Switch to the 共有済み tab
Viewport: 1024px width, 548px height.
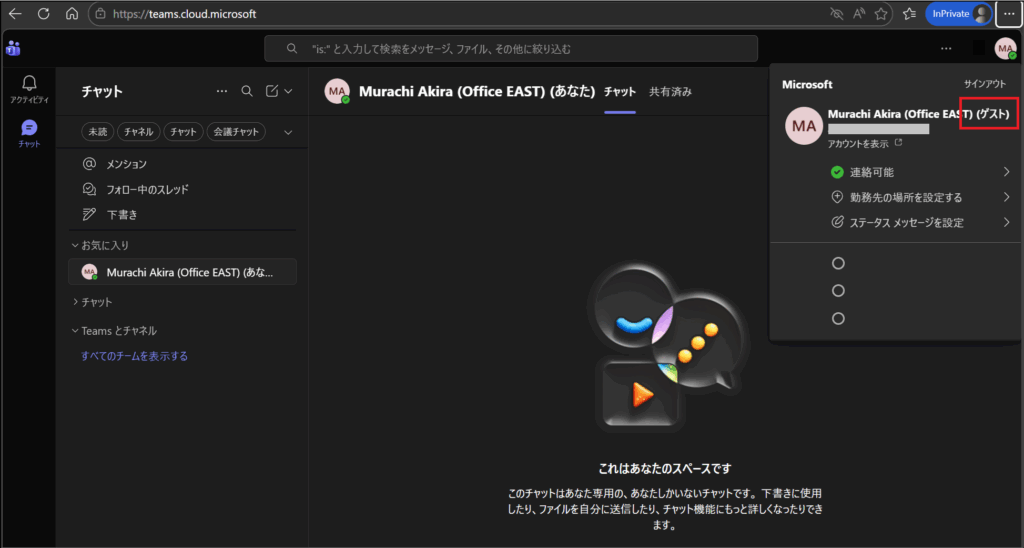(x=670, y=91)
